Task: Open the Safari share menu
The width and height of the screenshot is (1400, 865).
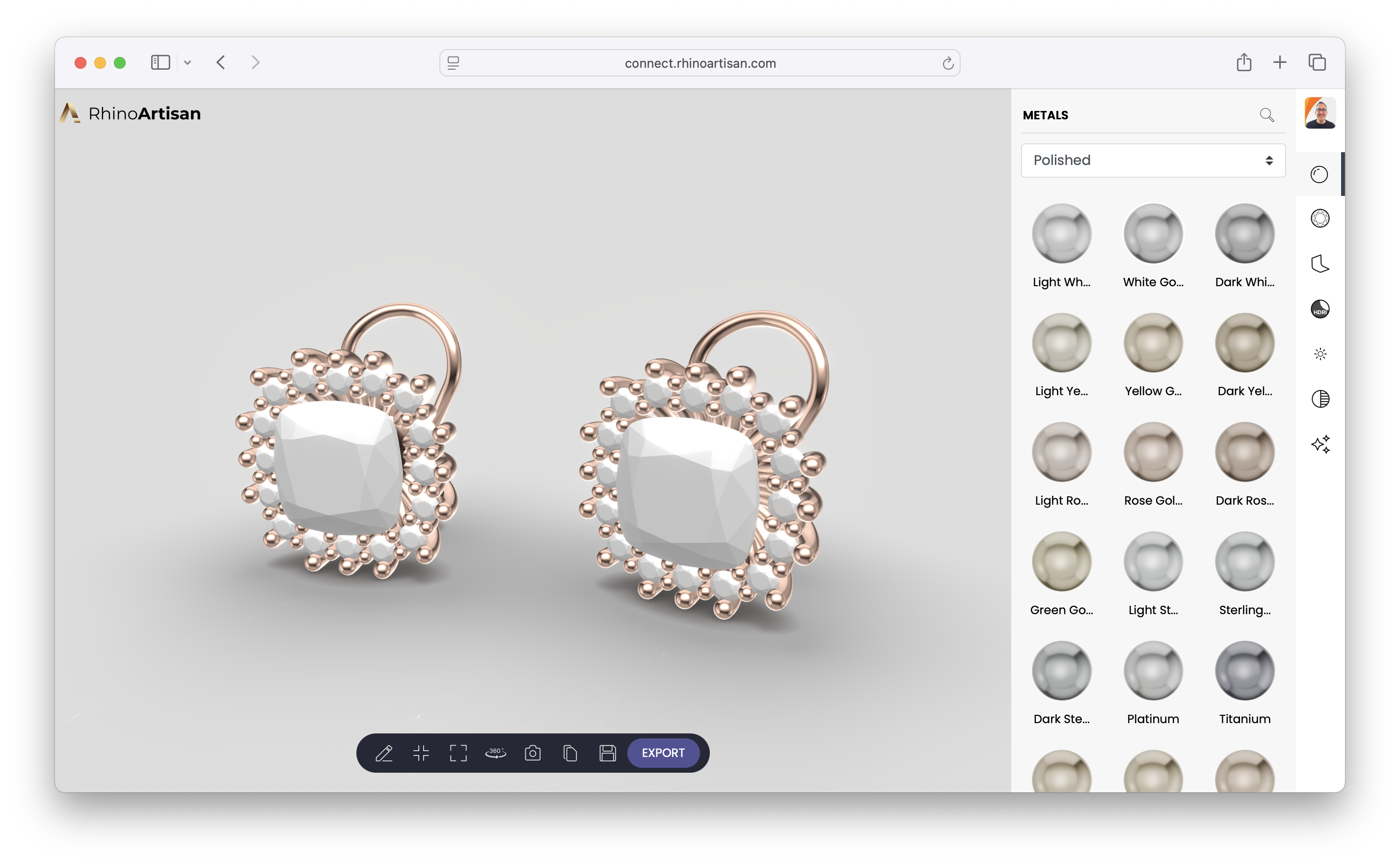Action: click(1244, 62)
